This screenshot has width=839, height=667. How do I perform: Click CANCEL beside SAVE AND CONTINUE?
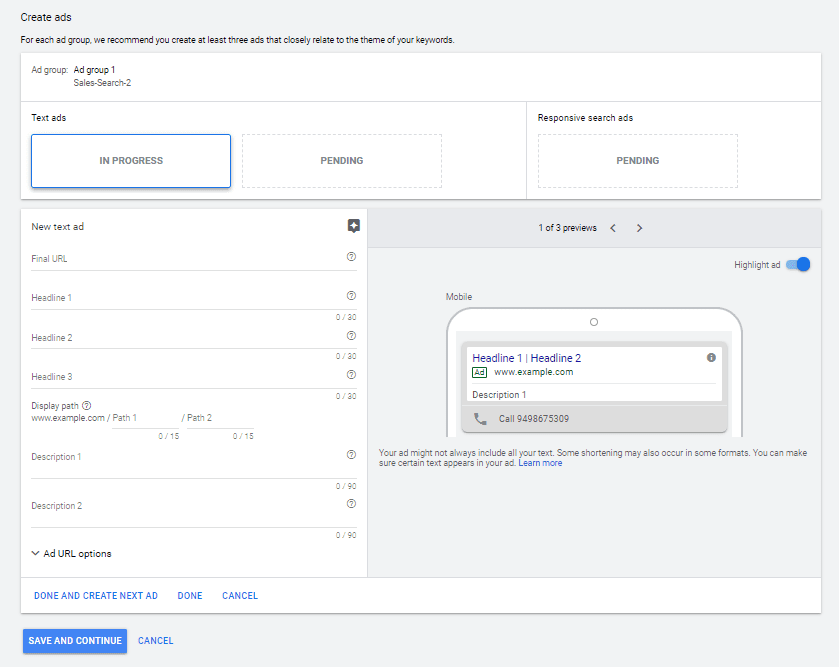point(156,641)
